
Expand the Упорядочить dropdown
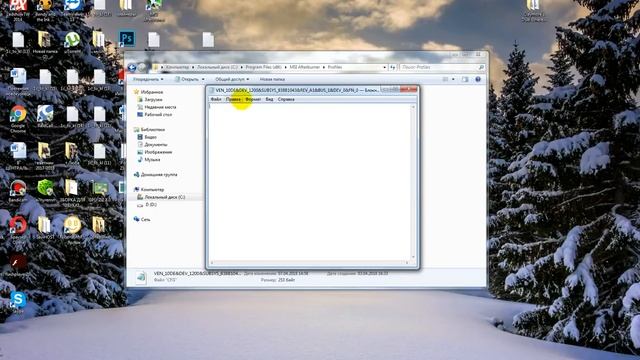pos(148,79)
